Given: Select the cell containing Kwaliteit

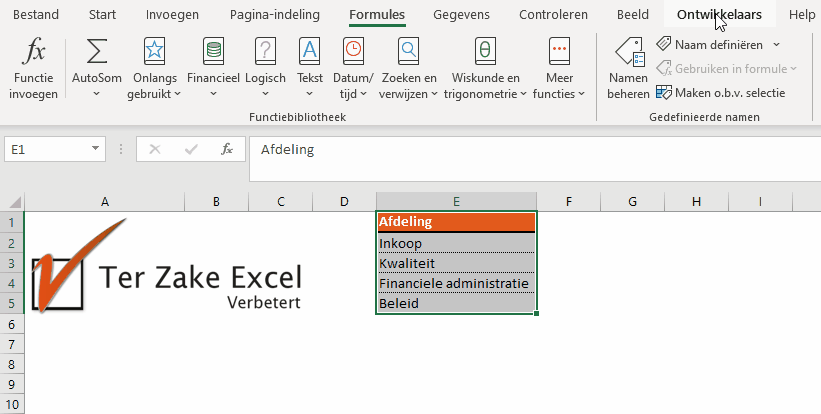Looking at the screenshot, I should click(456, 263).
